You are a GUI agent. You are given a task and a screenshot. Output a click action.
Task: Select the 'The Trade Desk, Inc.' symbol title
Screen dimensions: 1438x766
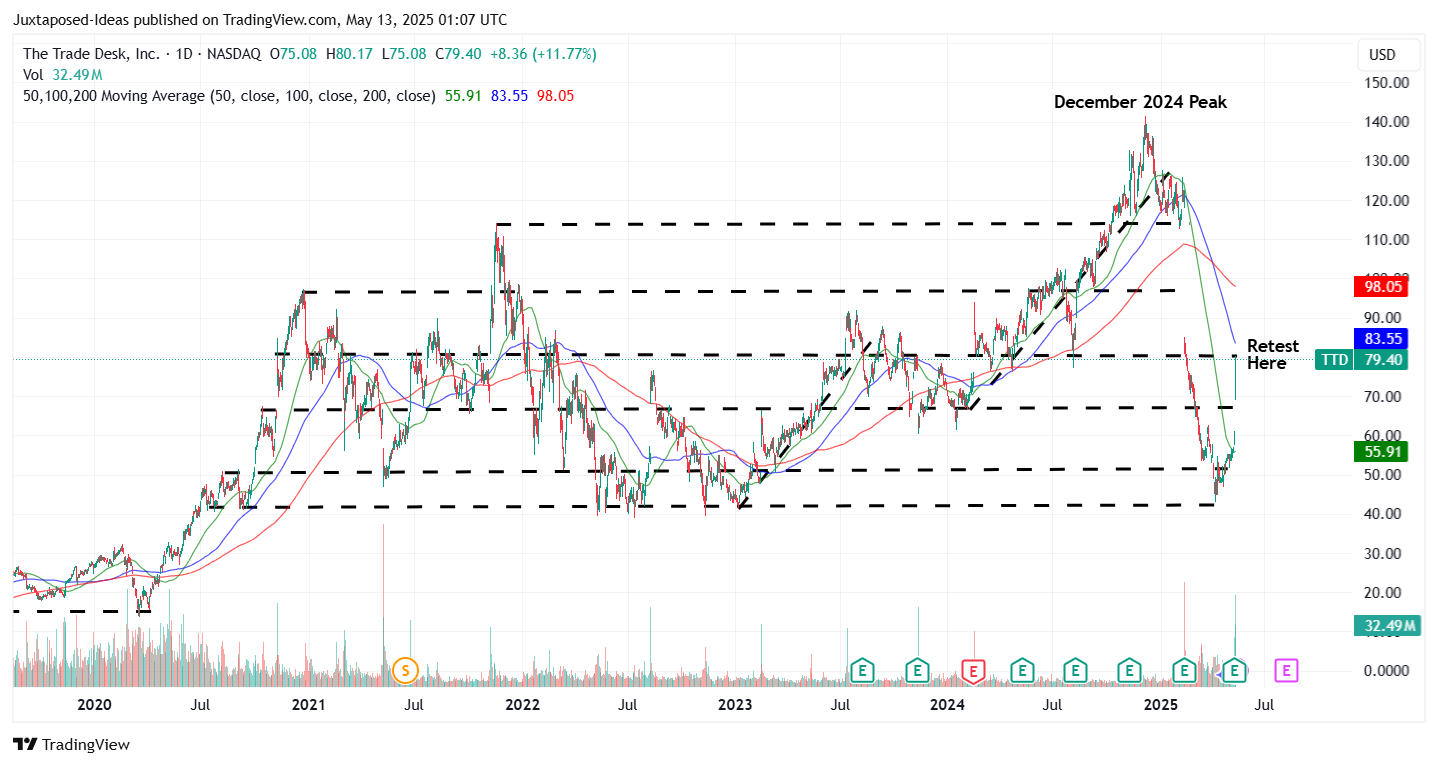[x=92, y=54]
